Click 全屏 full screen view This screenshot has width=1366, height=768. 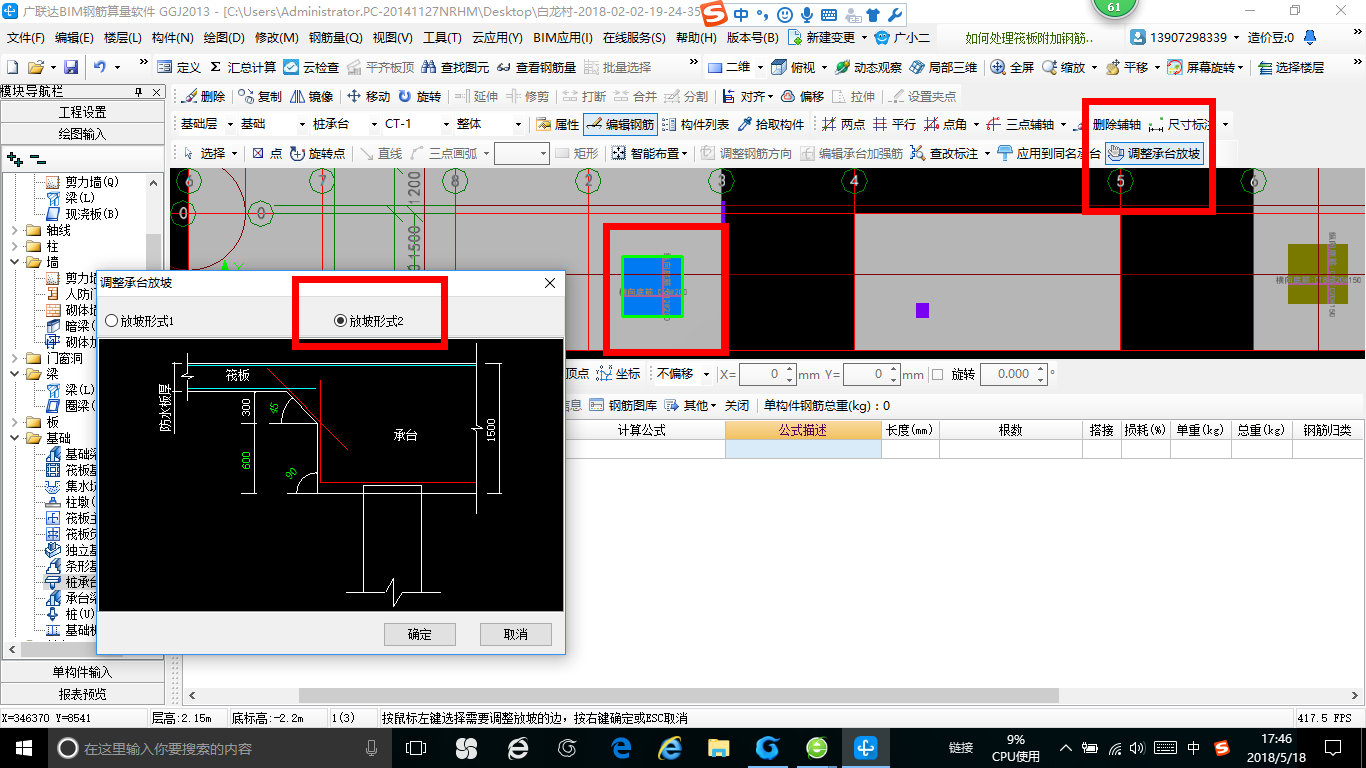[1012, 67]
